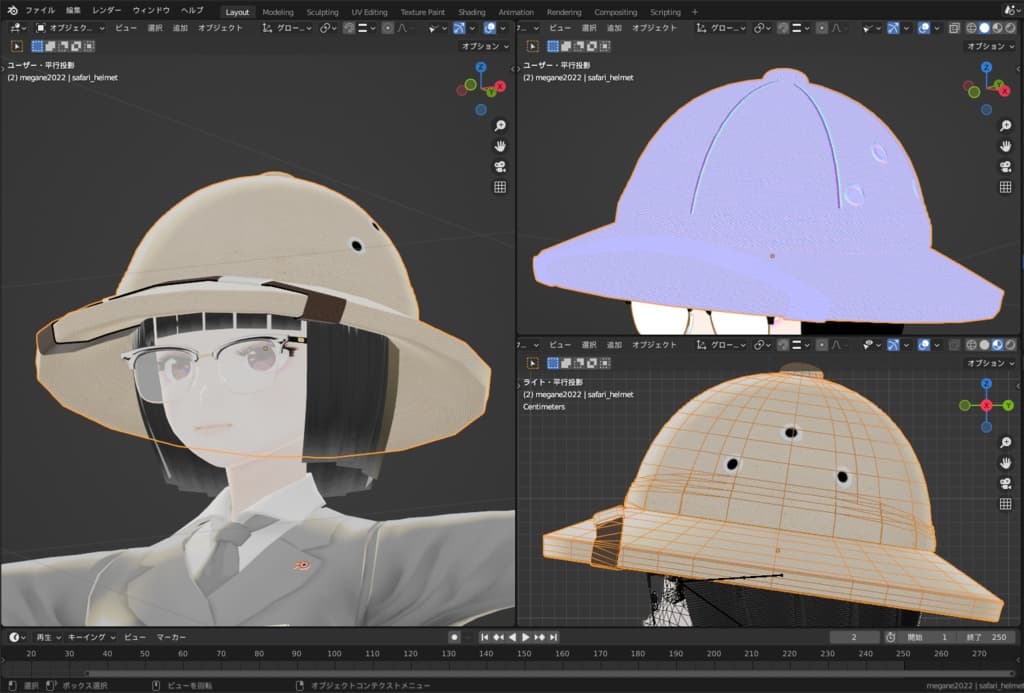Switch perspective/orthographic grid icon in left viewport

(x=500, y=187)
